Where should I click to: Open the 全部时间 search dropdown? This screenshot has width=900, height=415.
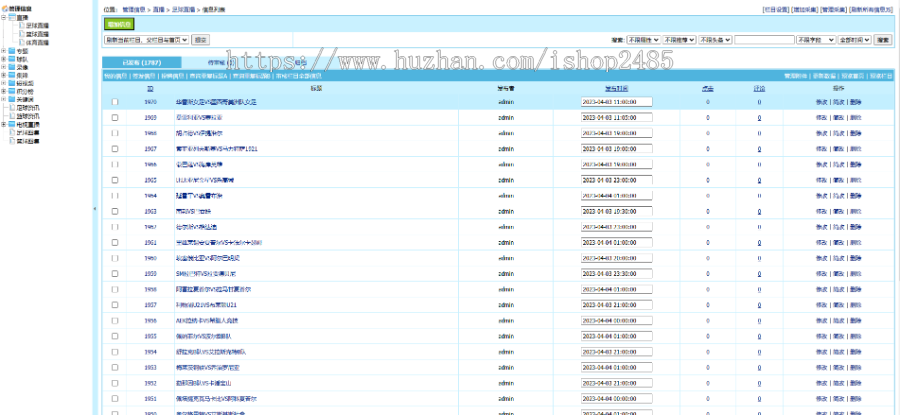pos(855,40)
